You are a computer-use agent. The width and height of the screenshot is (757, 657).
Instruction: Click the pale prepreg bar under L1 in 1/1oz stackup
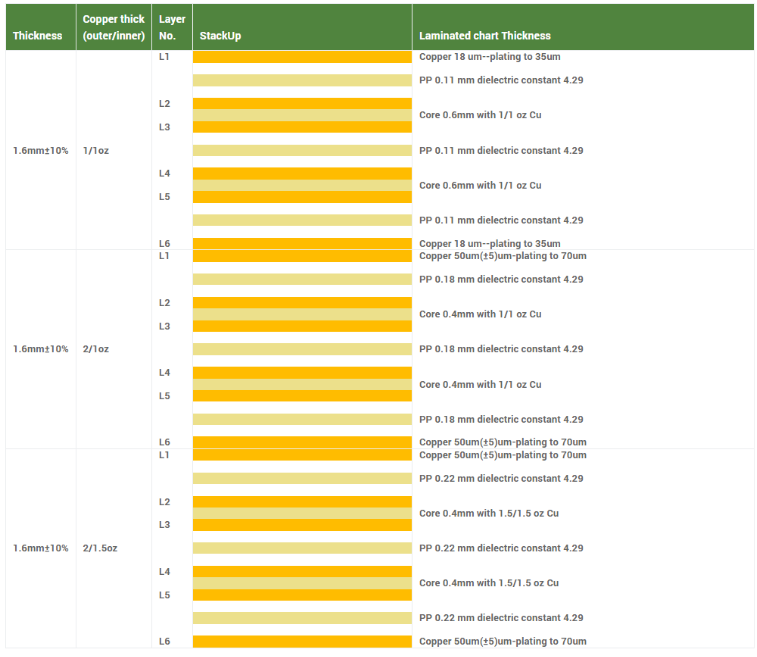pyautogui.click(x=302, y=80)
